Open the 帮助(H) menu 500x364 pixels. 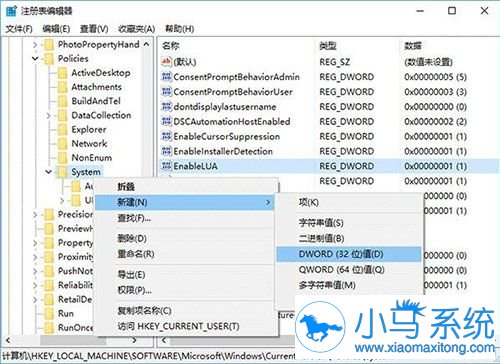[180, 29]
